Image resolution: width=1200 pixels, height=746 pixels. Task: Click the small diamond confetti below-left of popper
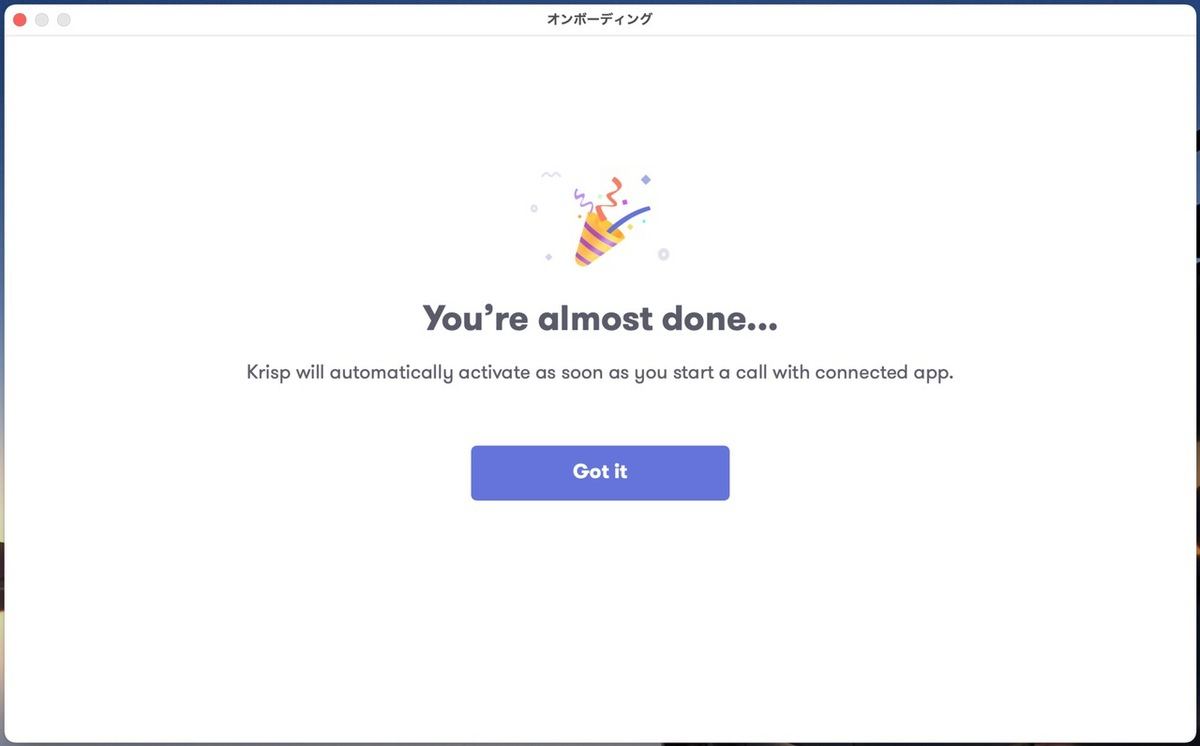549,257
